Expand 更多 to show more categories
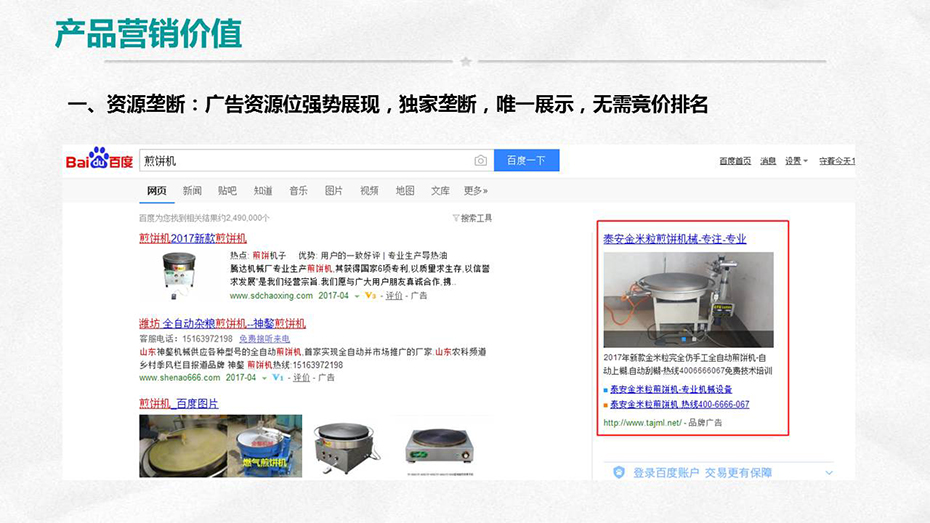This screenshot has width=930, height=523. click(475, 191)
